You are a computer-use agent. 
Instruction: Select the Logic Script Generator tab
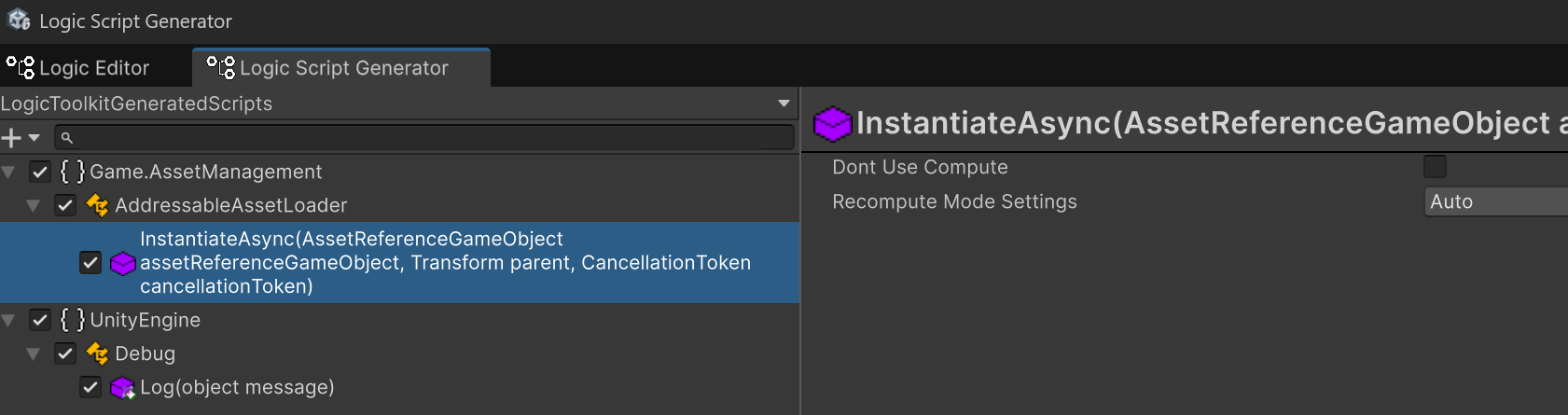coord(341,68)
